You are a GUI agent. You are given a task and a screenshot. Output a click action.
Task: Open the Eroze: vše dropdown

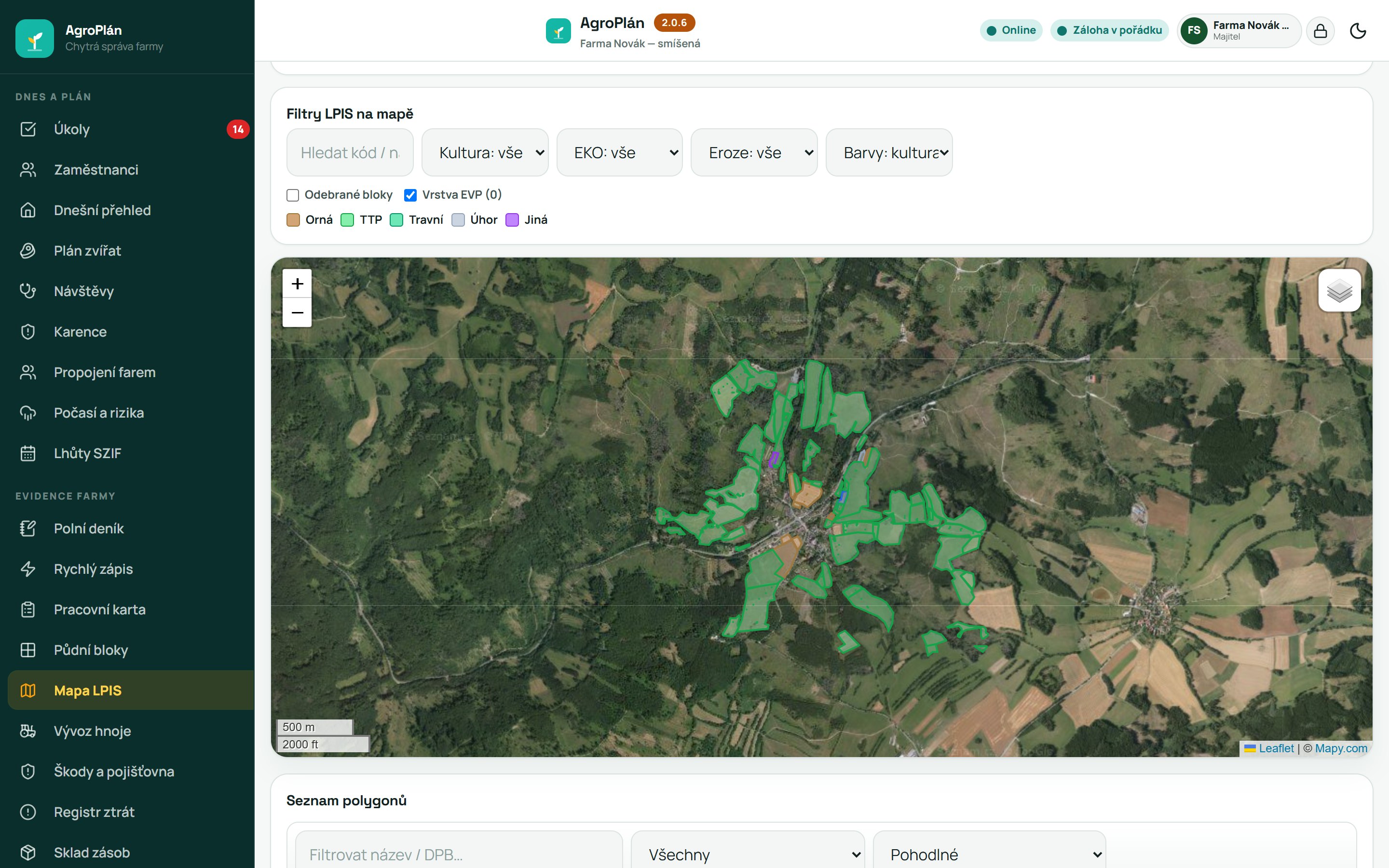coord(754,153)
